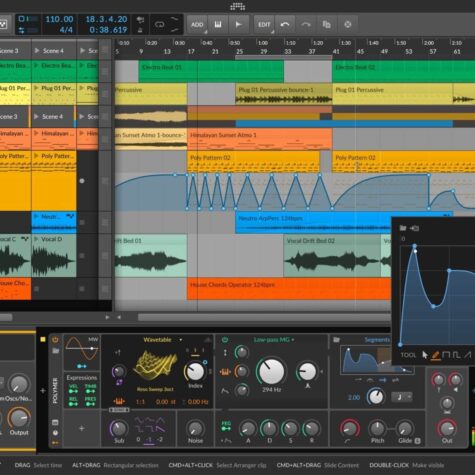The width and height of the screenshot is (475, 475).
Task: Click the Index knob in Wavetable
Action: pyautogui.click(x=195, y=371)
